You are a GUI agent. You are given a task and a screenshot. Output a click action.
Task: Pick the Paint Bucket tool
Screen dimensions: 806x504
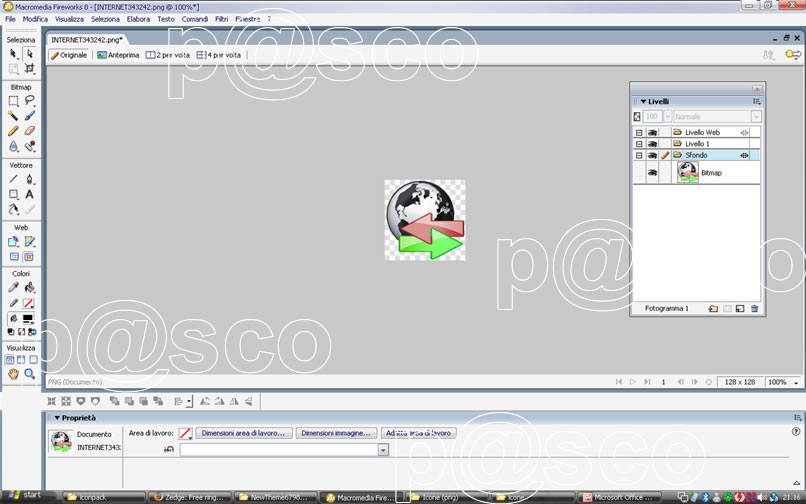tap(29, 287)
